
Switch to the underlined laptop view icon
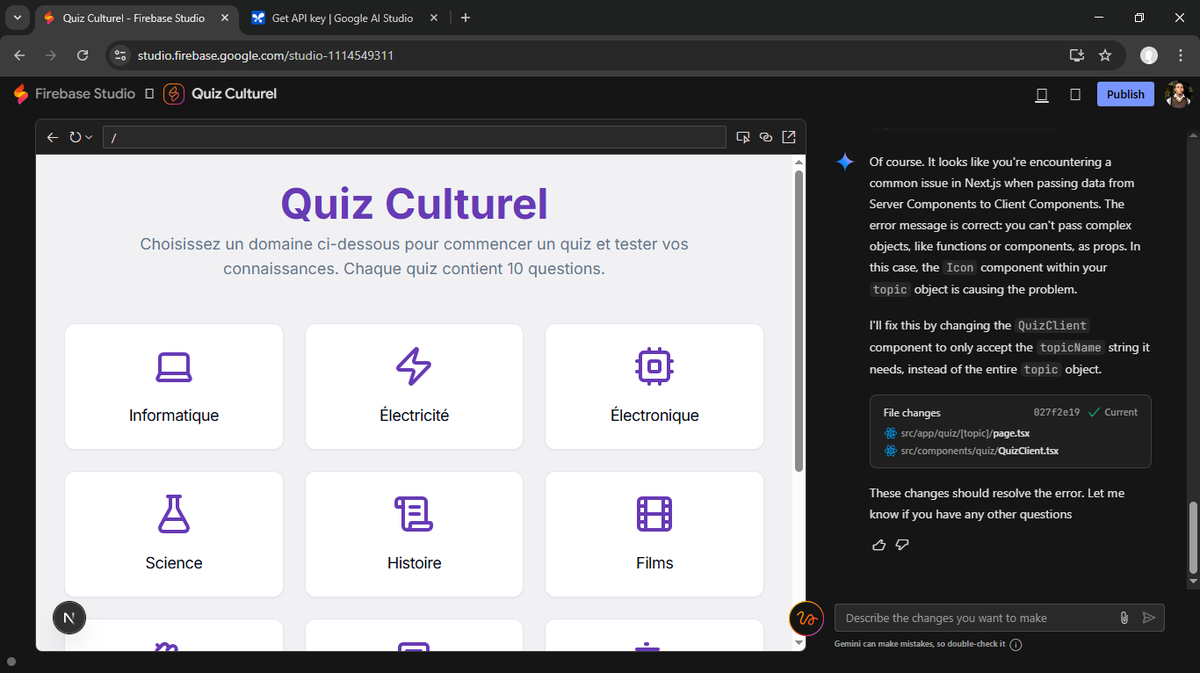tap(1042, 95)
